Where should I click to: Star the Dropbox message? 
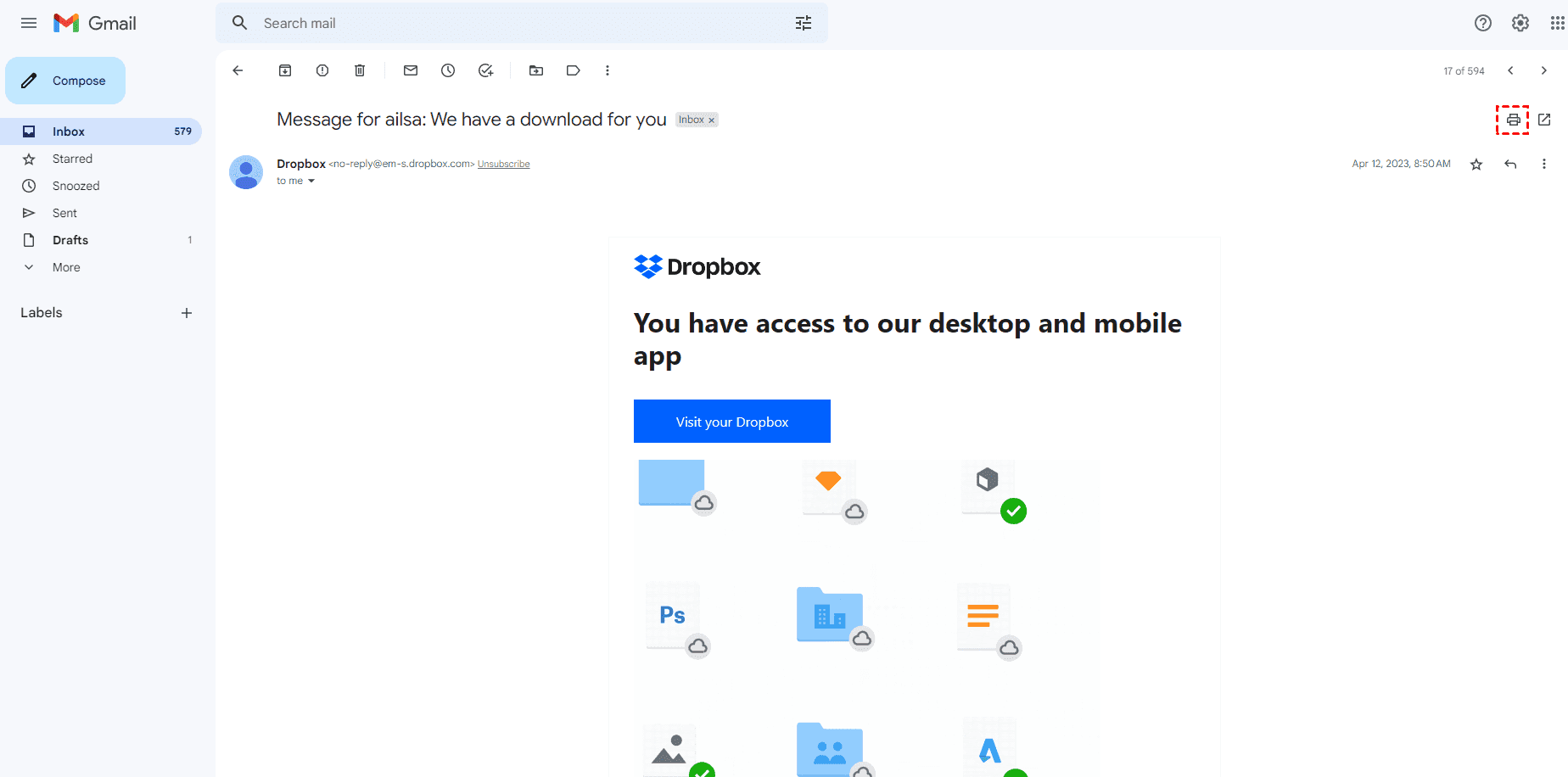click(1476, 165)
